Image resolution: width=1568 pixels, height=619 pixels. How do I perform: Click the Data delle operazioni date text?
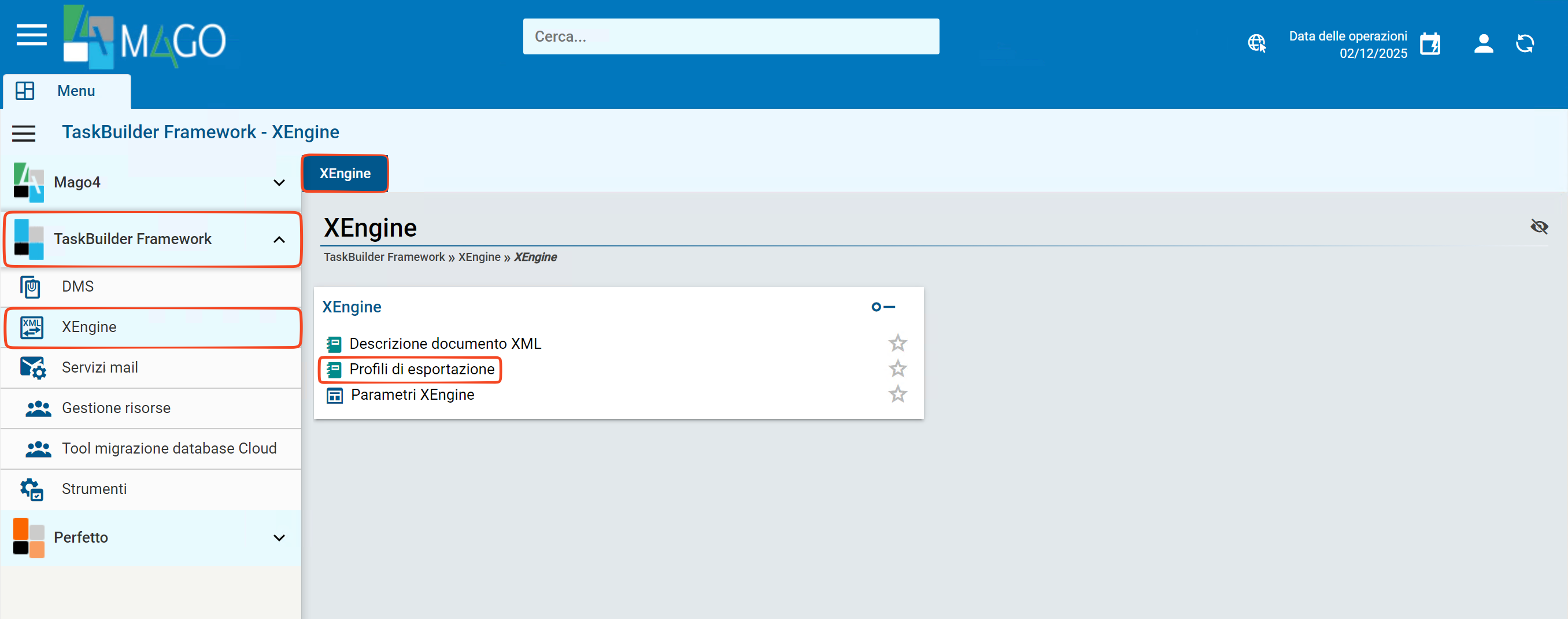coord(1348,45)
